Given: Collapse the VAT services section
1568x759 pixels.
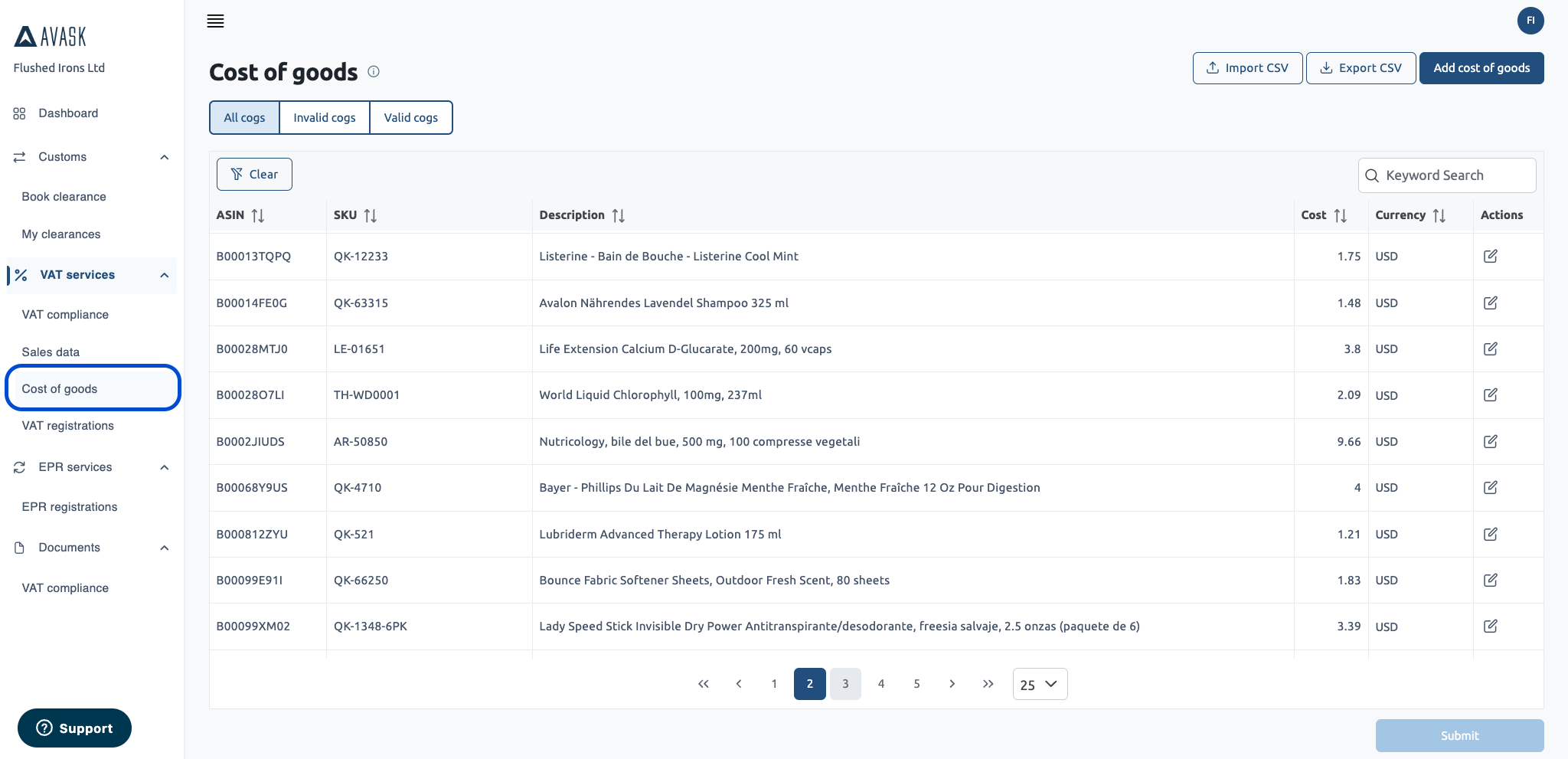Looking at the screenshot, I should 164,275.
